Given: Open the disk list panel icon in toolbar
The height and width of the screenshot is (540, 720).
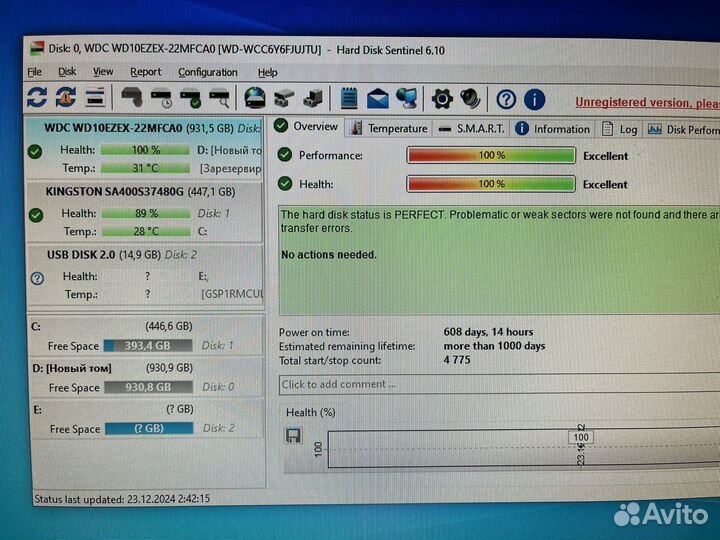Looking at the screenshot, I should coord(96,97).
